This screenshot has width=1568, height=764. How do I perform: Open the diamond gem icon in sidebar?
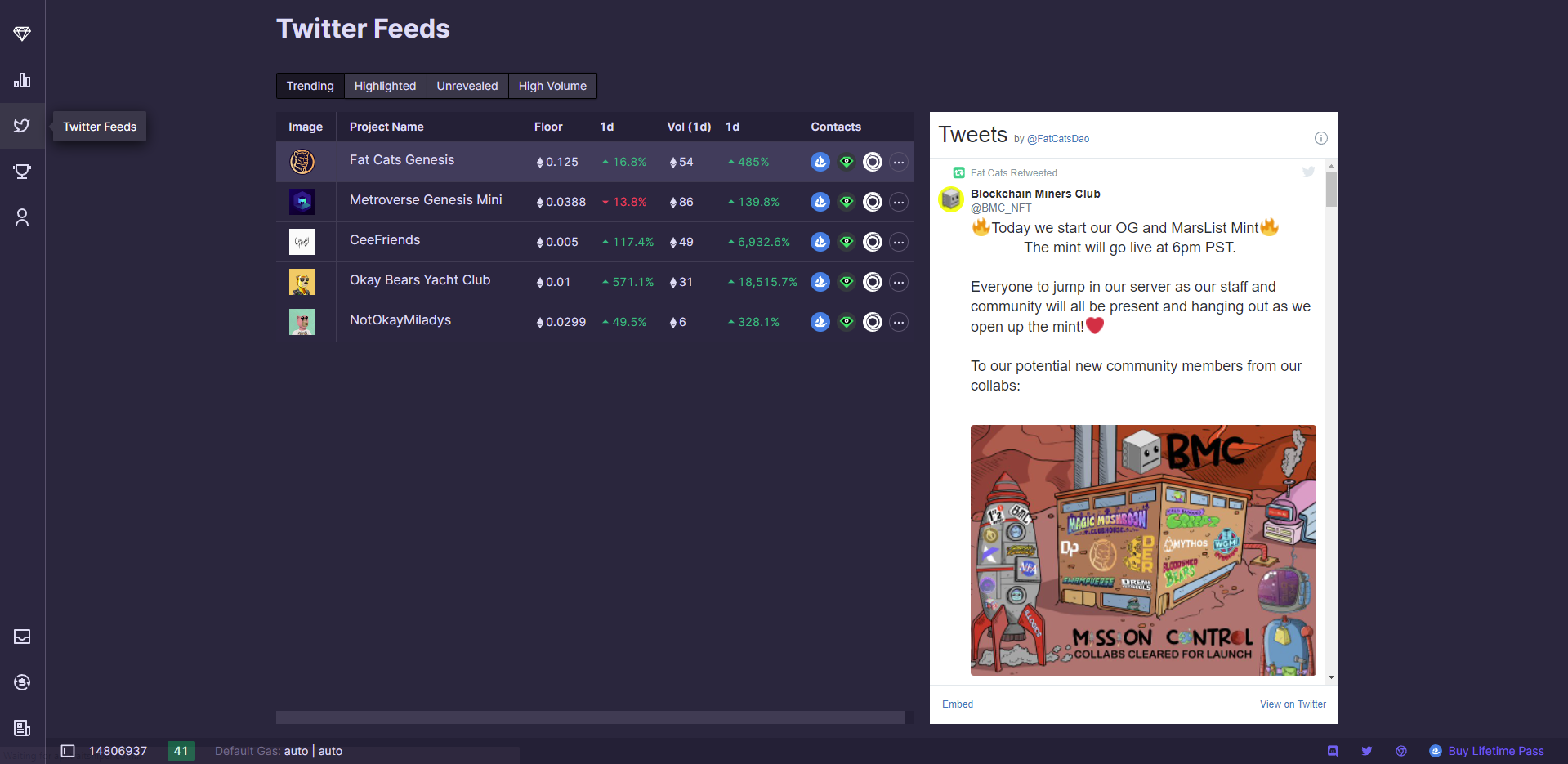coord(22,34)
